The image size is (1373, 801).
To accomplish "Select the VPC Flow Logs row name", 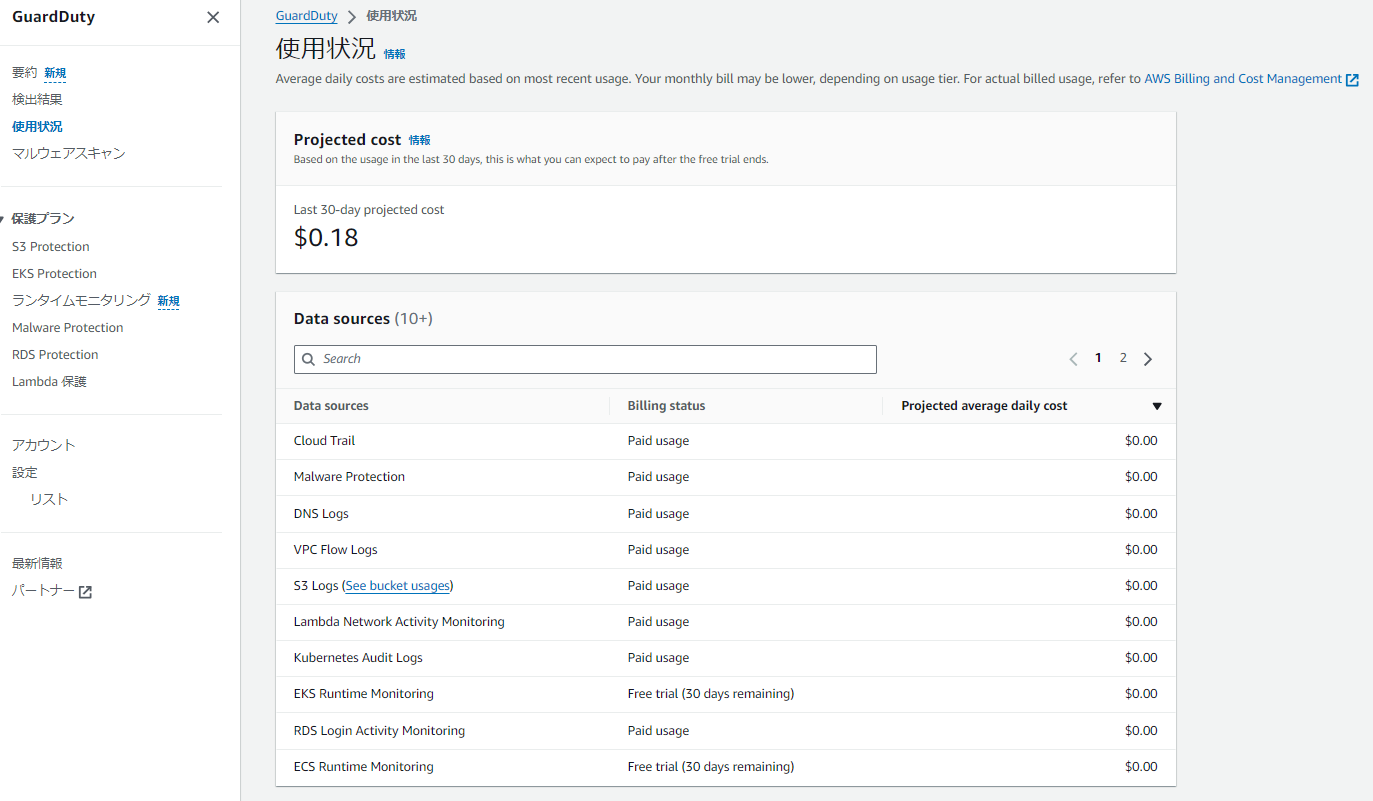I will point(335,550).
